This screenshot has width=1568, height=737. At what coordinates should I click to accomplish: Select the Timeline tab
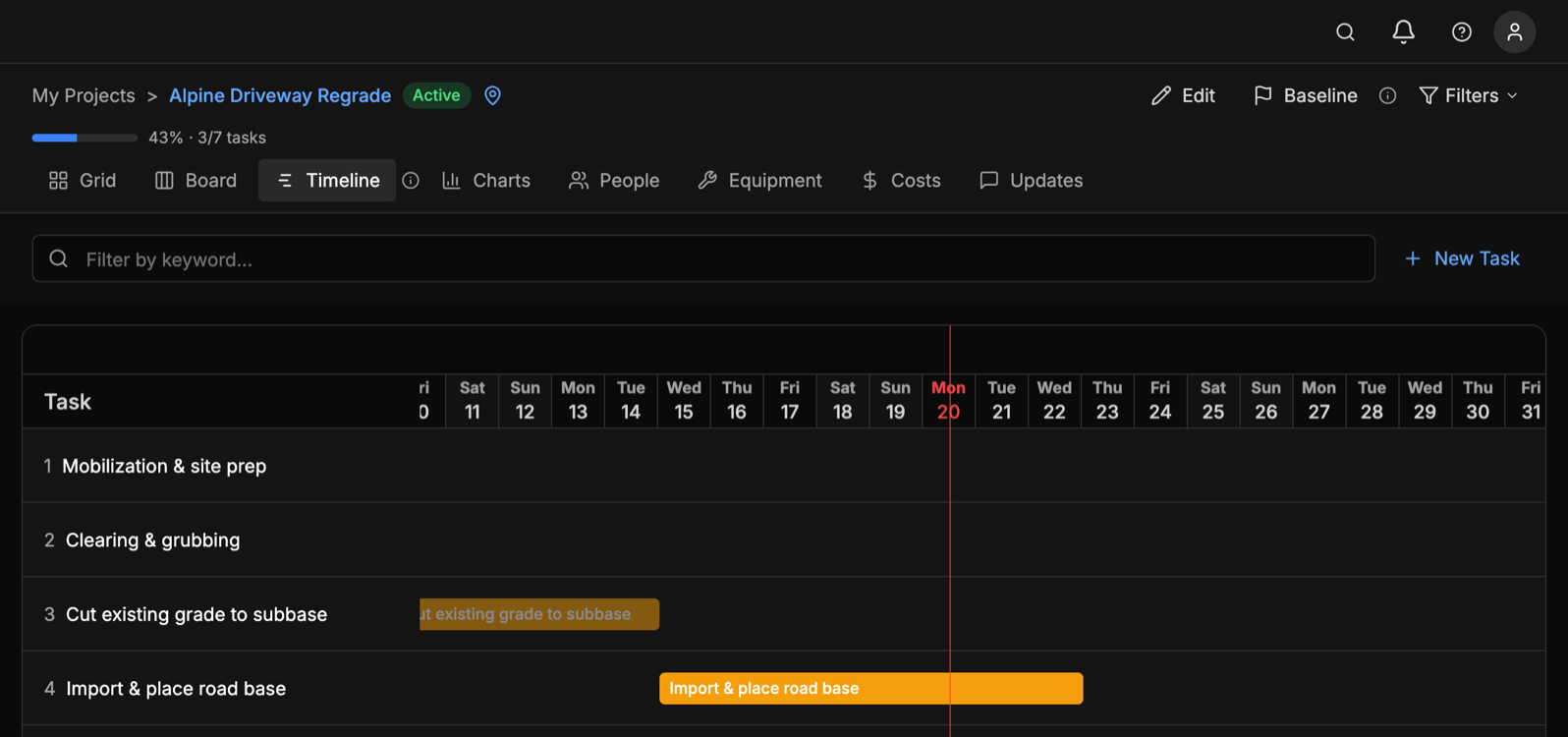click(327, 181)
